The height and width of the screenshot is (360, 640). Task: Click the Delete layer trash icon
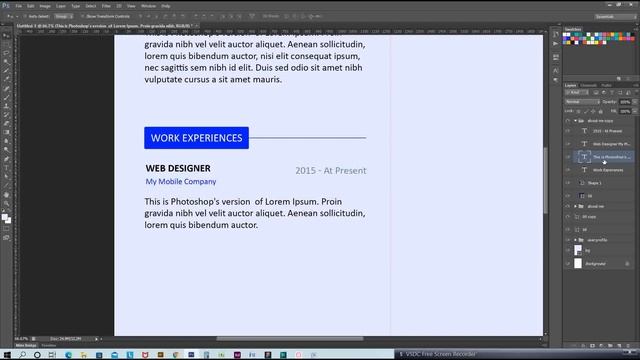(x=628, y=346)
